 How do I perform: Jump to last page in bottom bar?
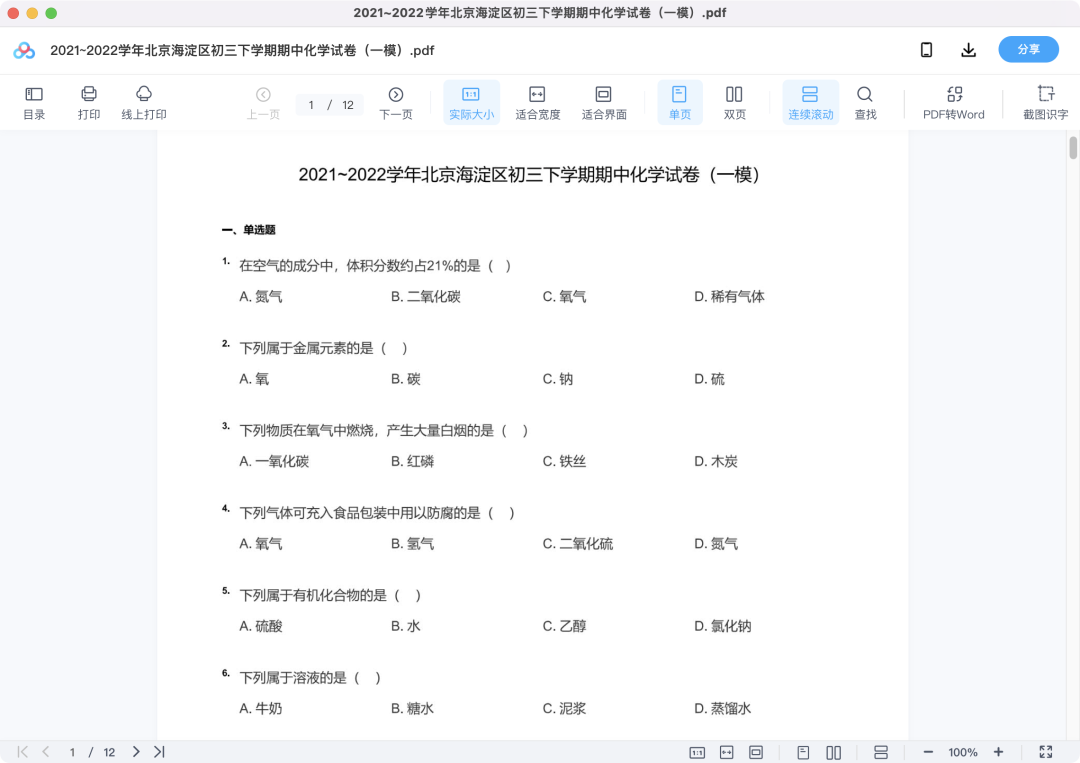[159, 752]
